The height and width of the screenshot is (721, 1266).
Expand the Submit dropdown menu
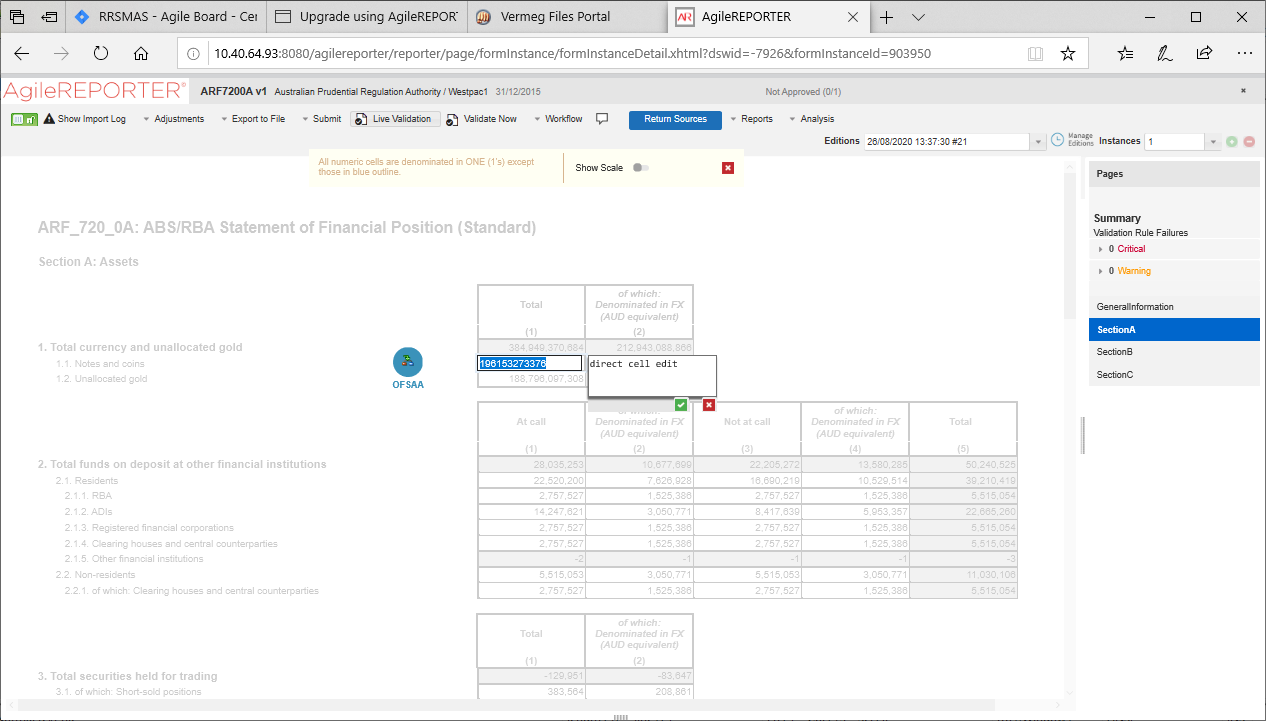click(x=321, y=119)
